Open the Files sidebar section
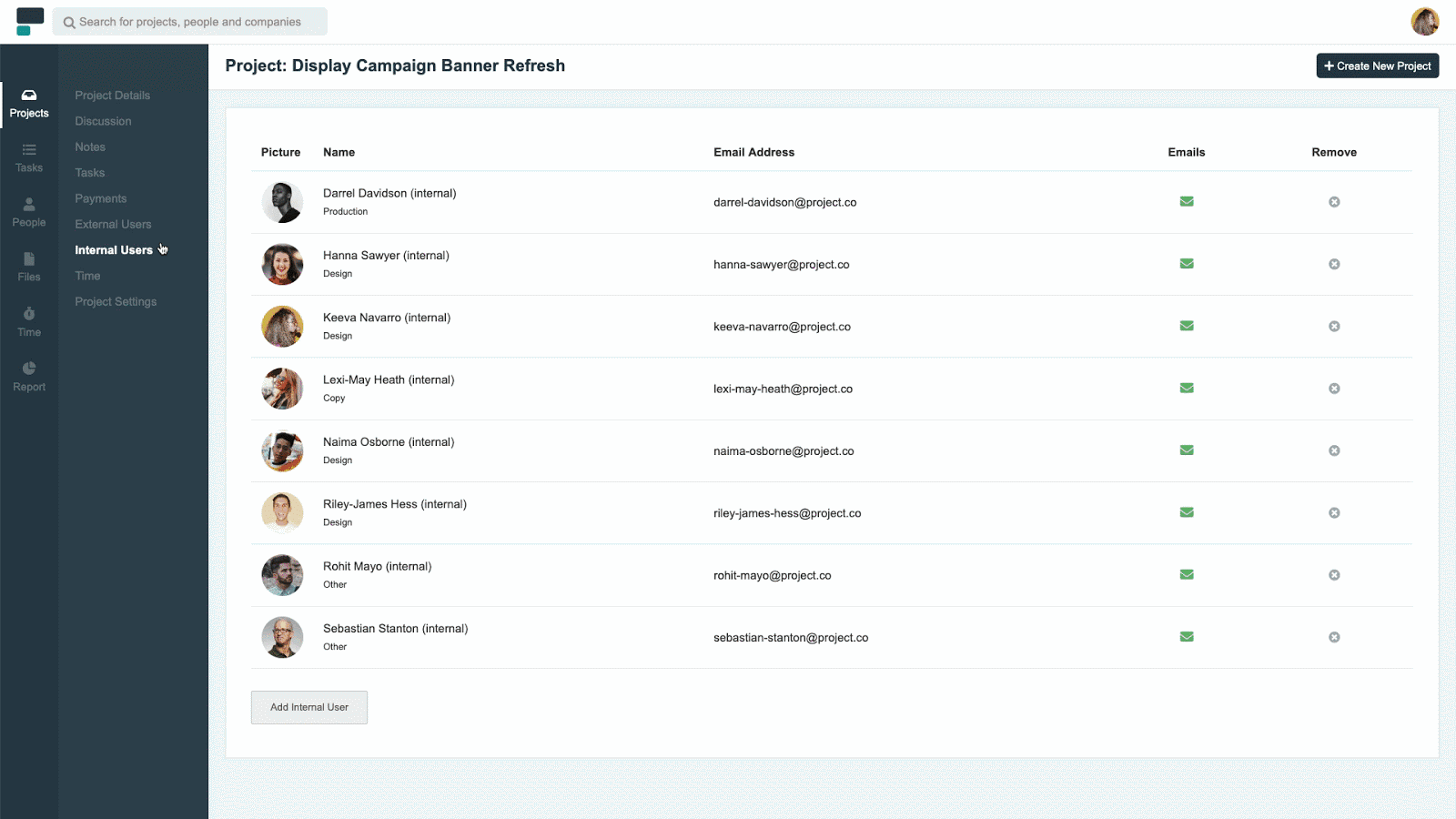The image size is (1456, 819). coord(29,268)
